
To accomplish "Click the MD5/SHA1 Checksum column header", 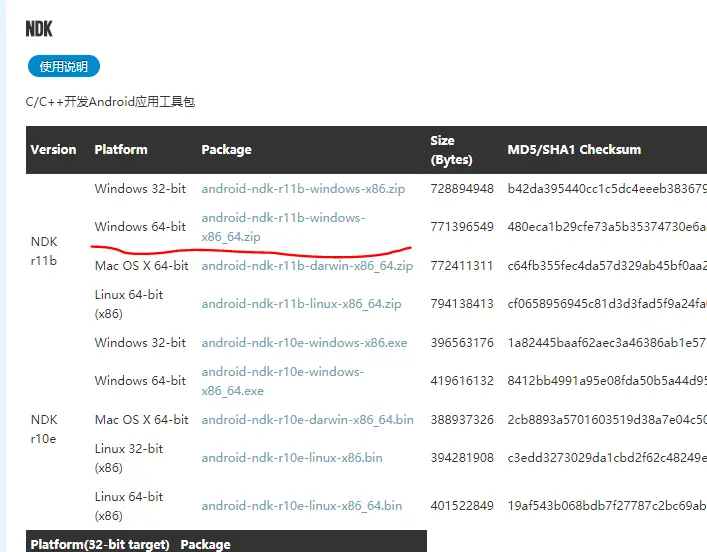I will 574,150.
